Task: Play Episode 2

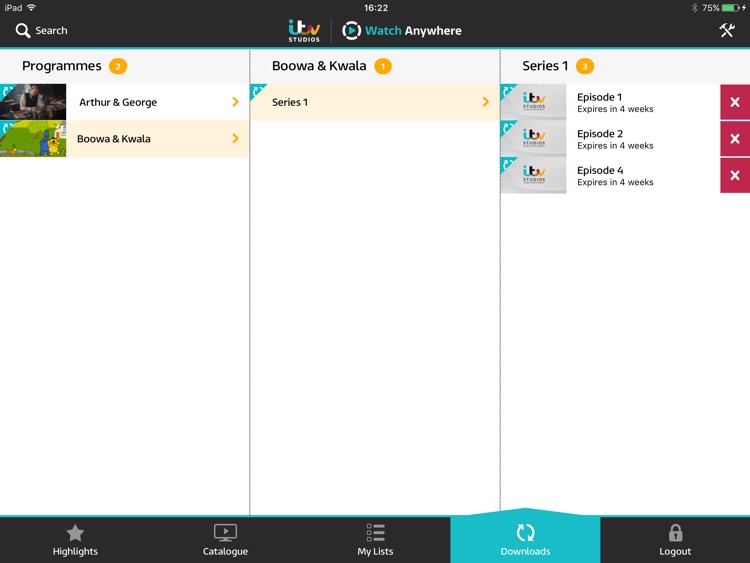Action: [610, 139]
